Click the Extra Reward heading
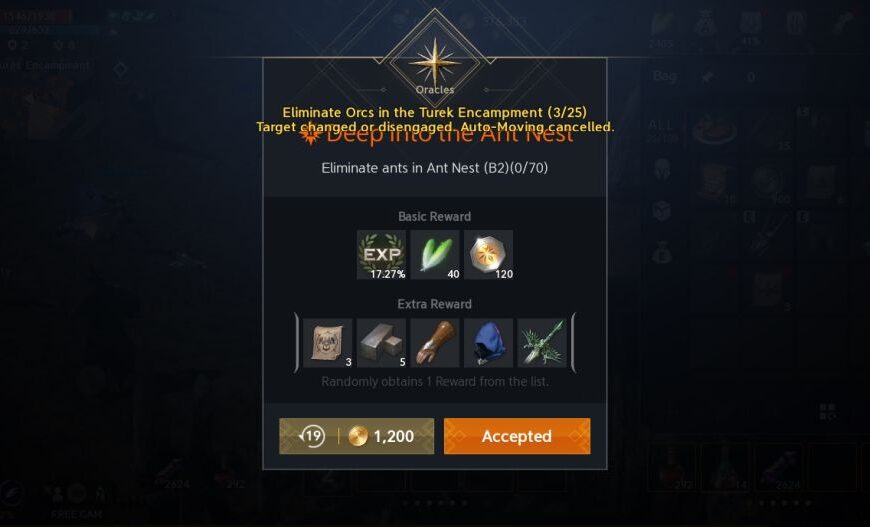The width and height of the screenshot is (870, 527). [434, 304]
